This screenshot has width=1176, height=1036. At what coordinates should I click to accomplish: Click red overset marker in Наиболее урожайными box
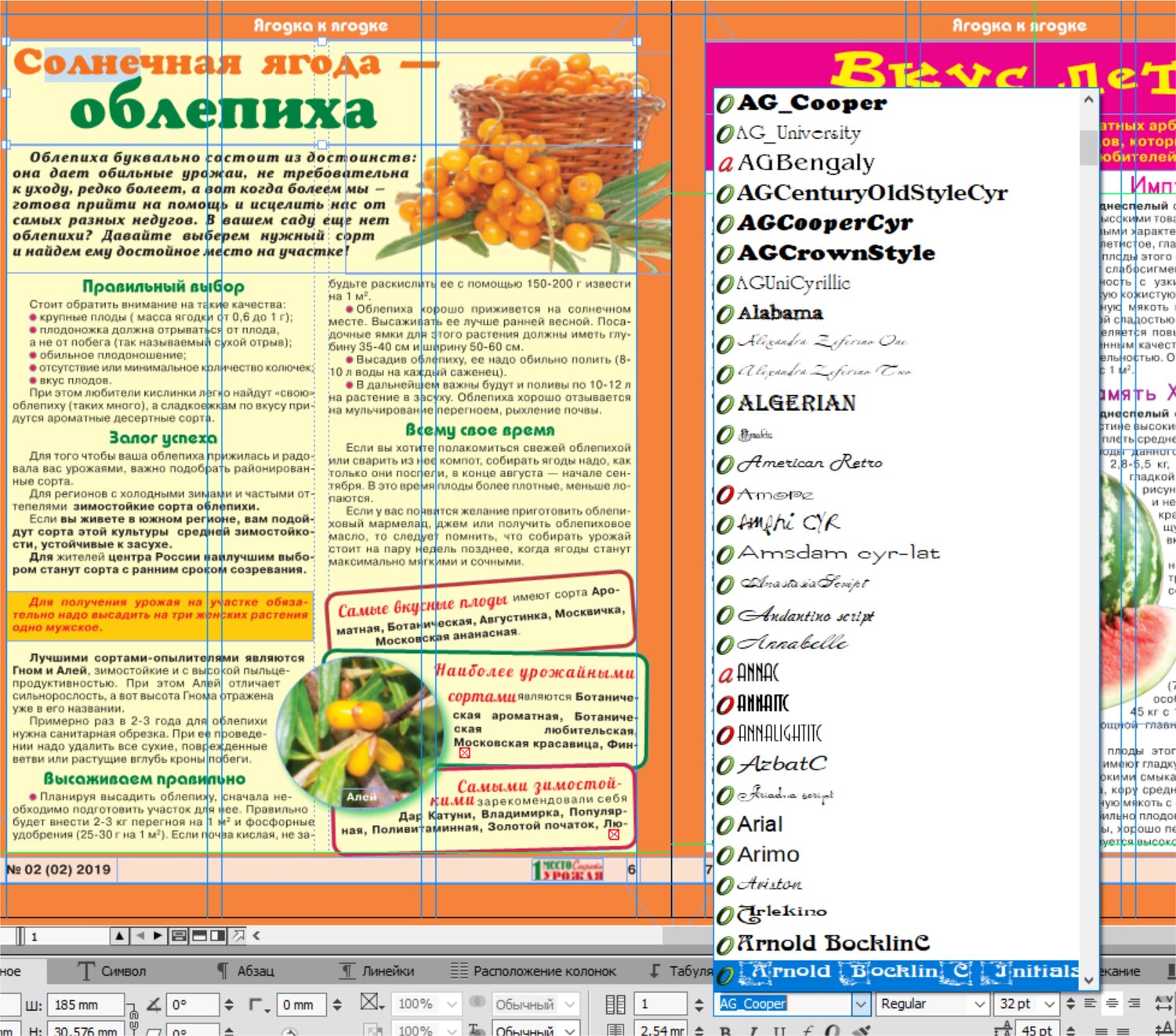point(464,753)
